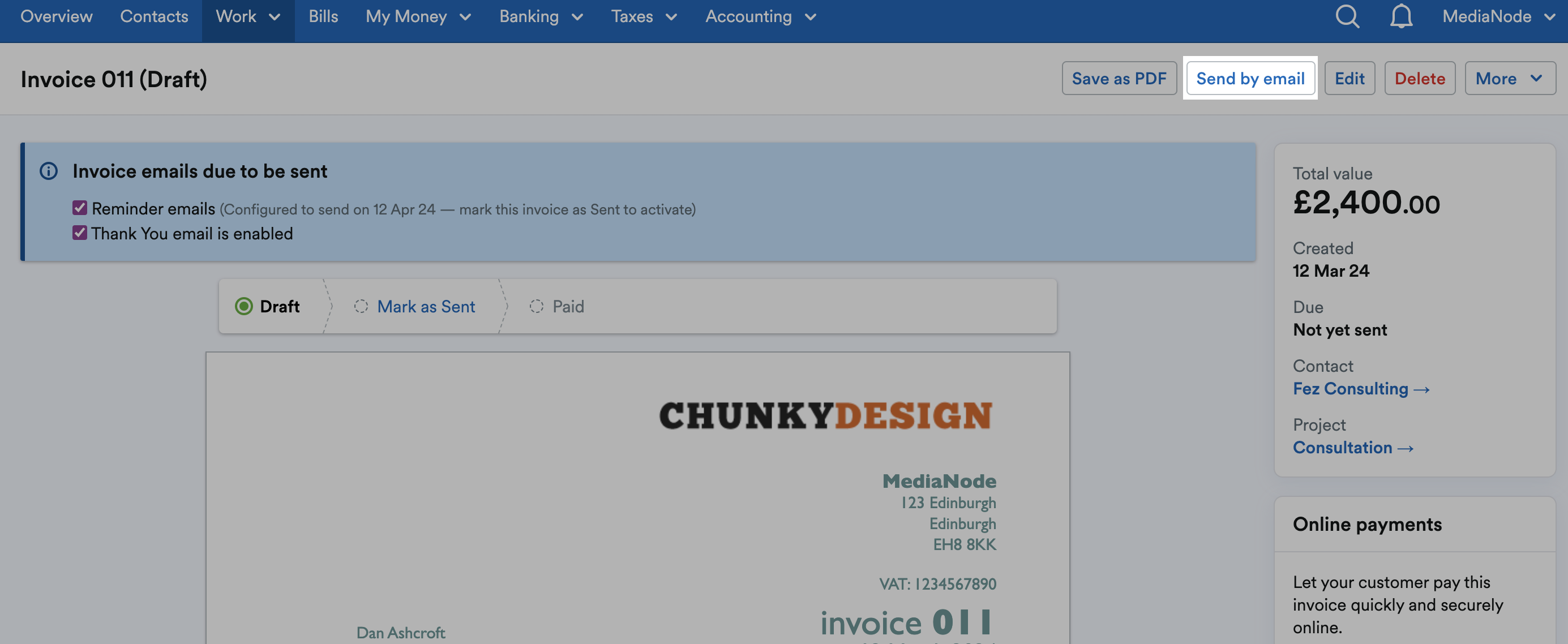1568x644 pixels.
Task: Open the Bills section
Action: tap(323, 16)
